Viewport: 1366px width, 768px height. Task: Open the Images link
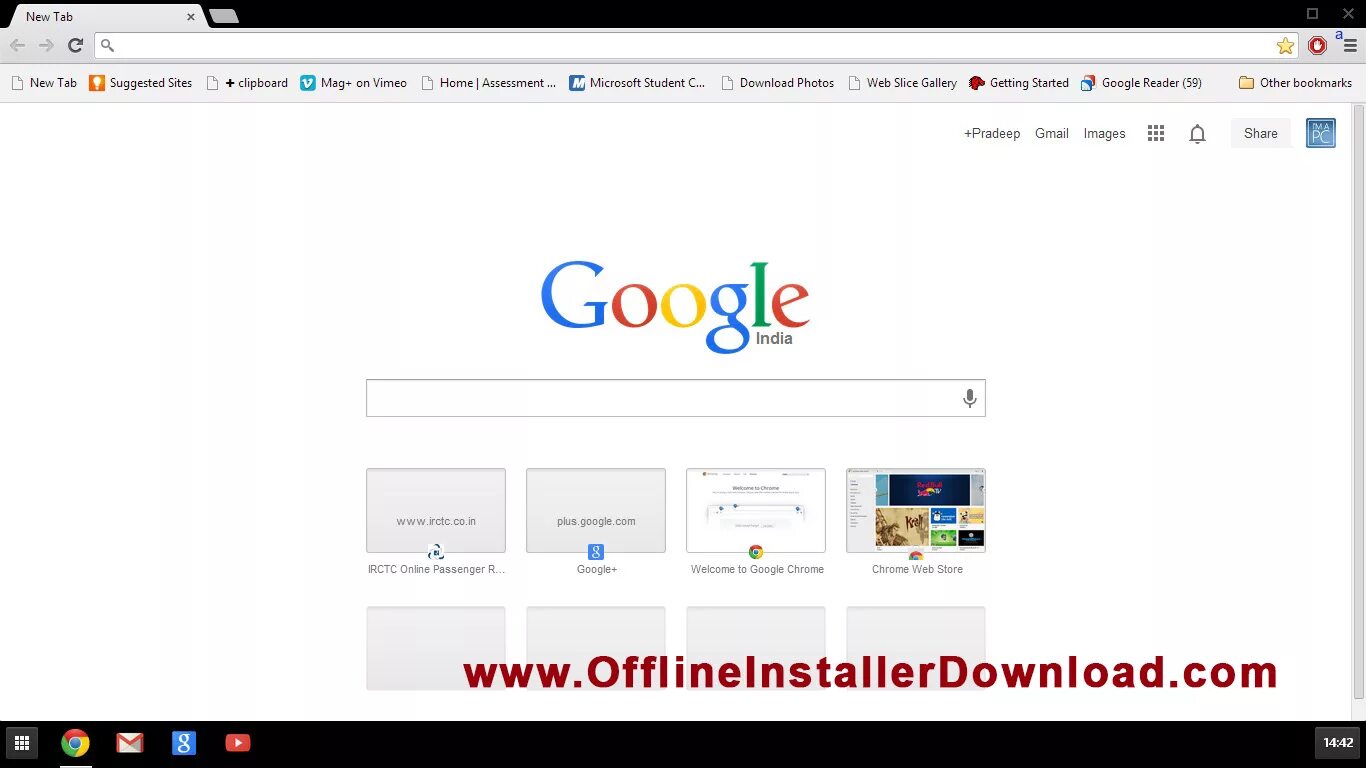coord(1104,133)
